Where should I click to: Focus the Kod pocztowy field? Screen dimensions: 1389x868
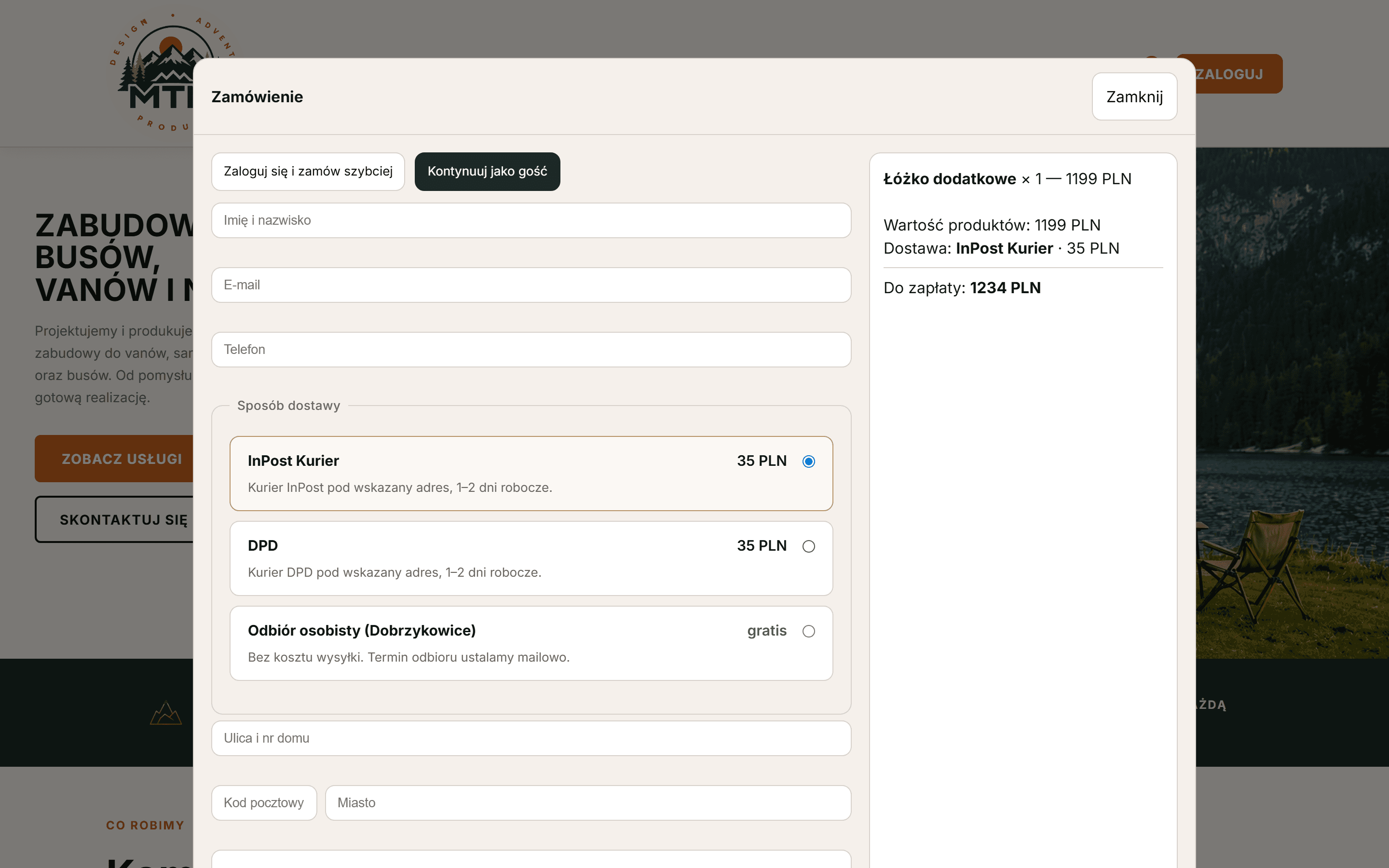tap(264, 802)
